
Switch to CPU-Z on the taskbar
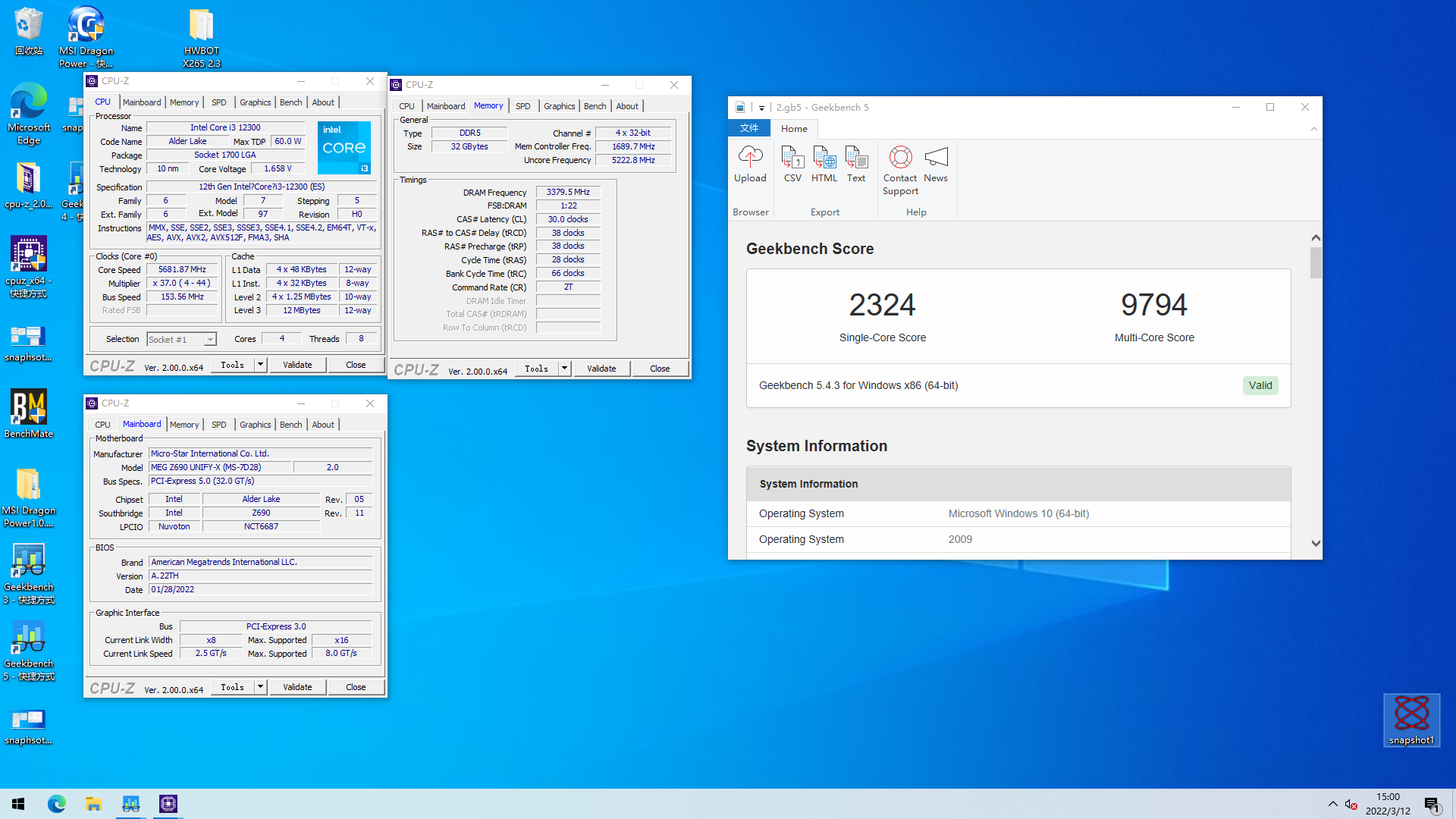pos(168,804)
